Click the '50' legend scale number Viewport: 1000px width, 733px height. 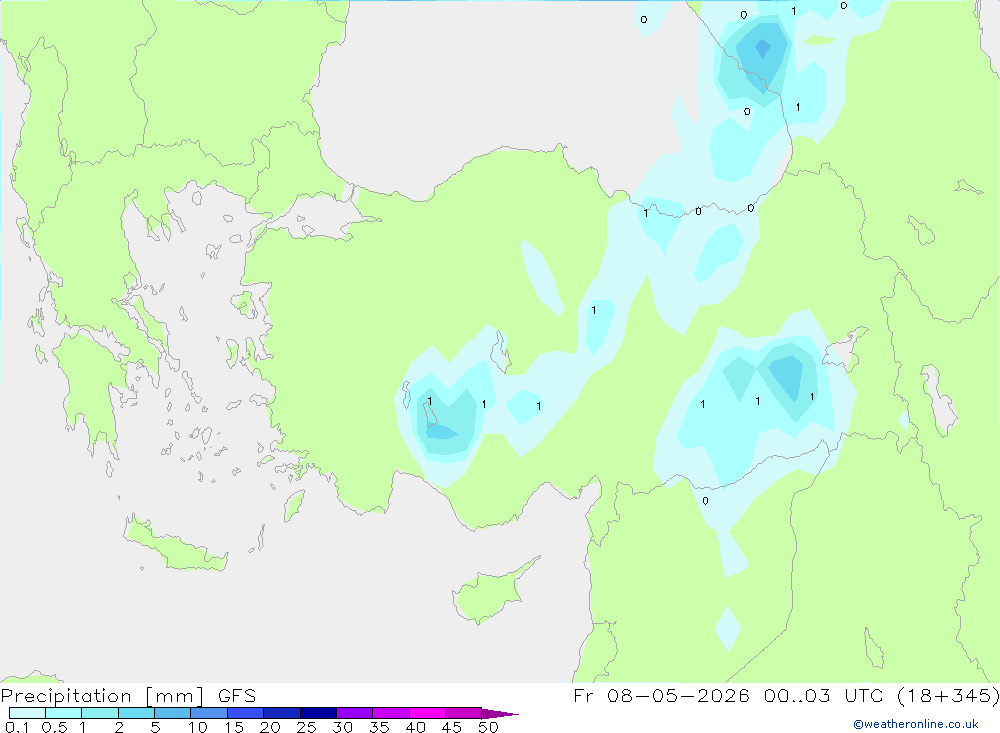click(x=488, y=727)
